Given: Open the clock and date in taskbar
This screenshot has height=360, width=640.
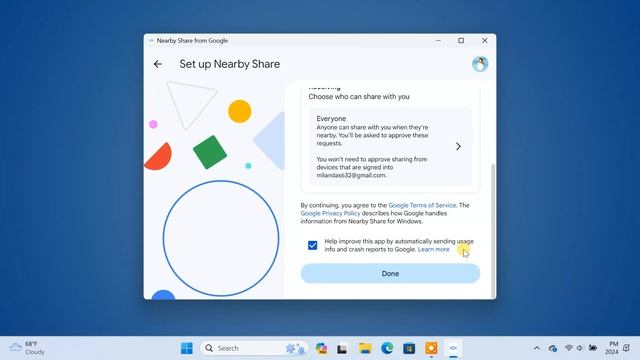Looking at the screenshot, I should 611,348.
